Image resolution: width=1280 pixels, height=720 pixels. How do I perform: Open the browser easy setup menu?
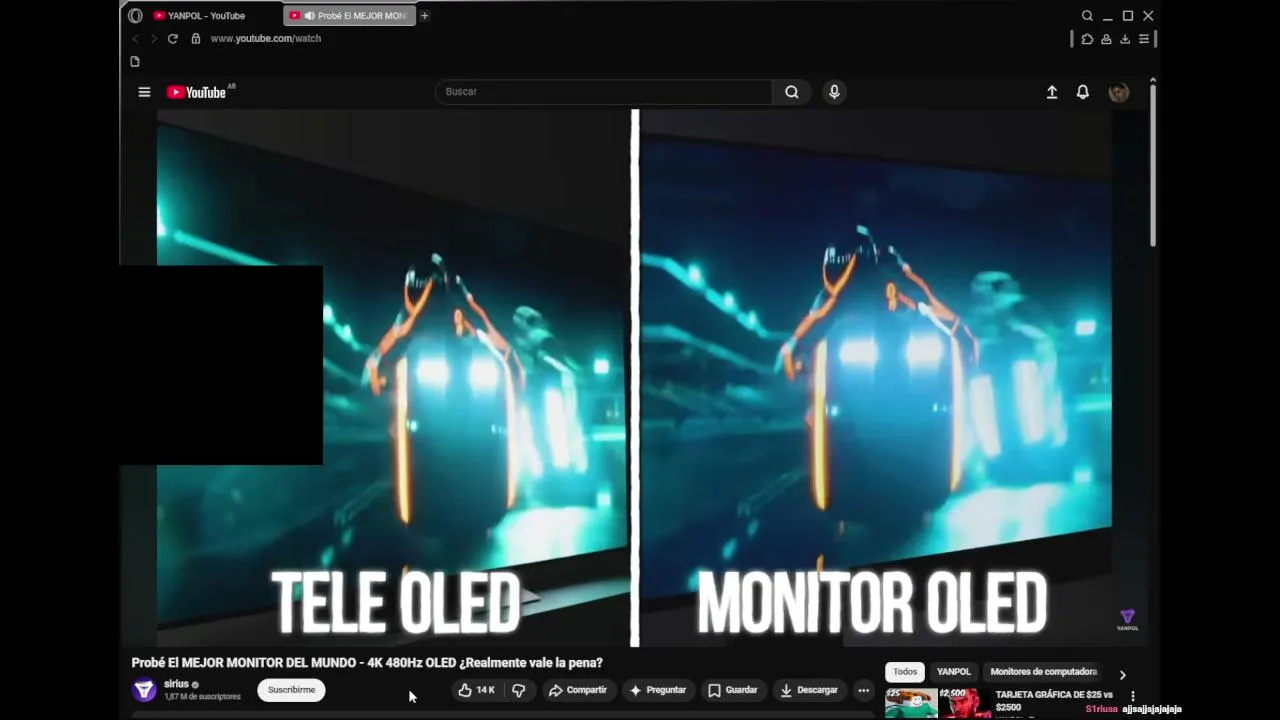pyautogui.click(x=1144, y=39)
